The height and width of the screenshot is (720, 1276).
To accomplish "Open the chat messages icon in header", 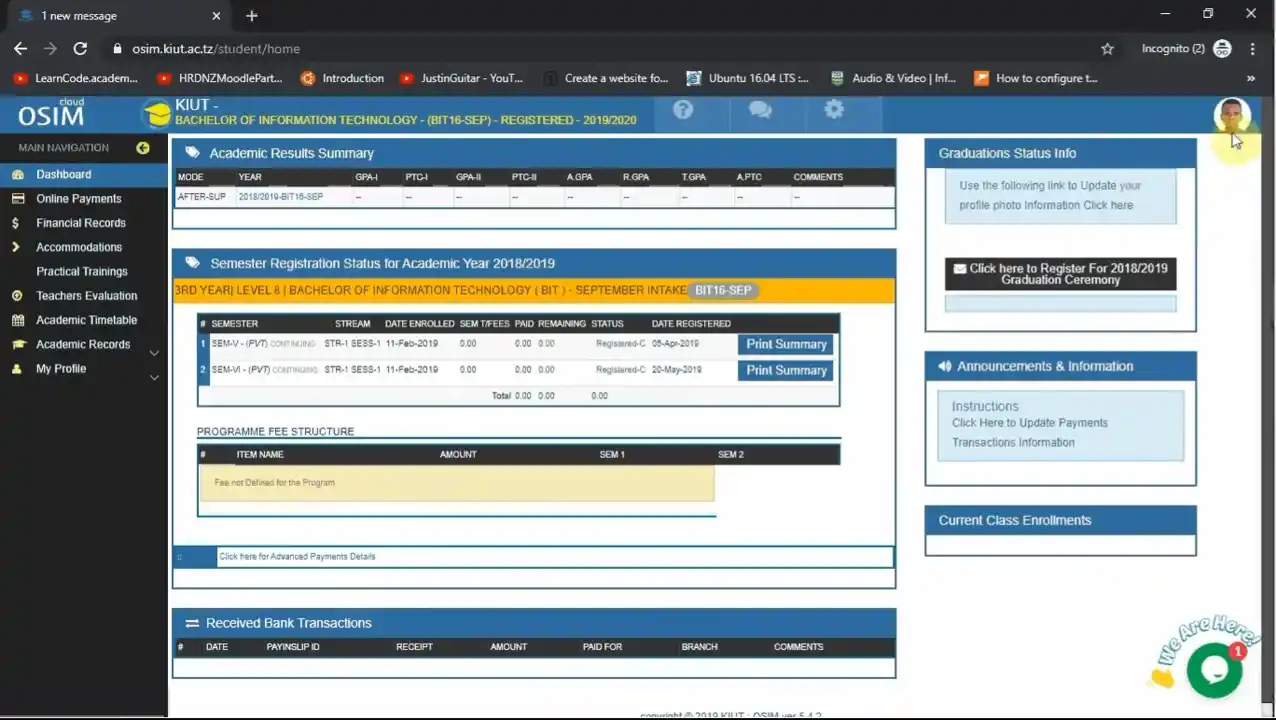I will pos(760,111).
